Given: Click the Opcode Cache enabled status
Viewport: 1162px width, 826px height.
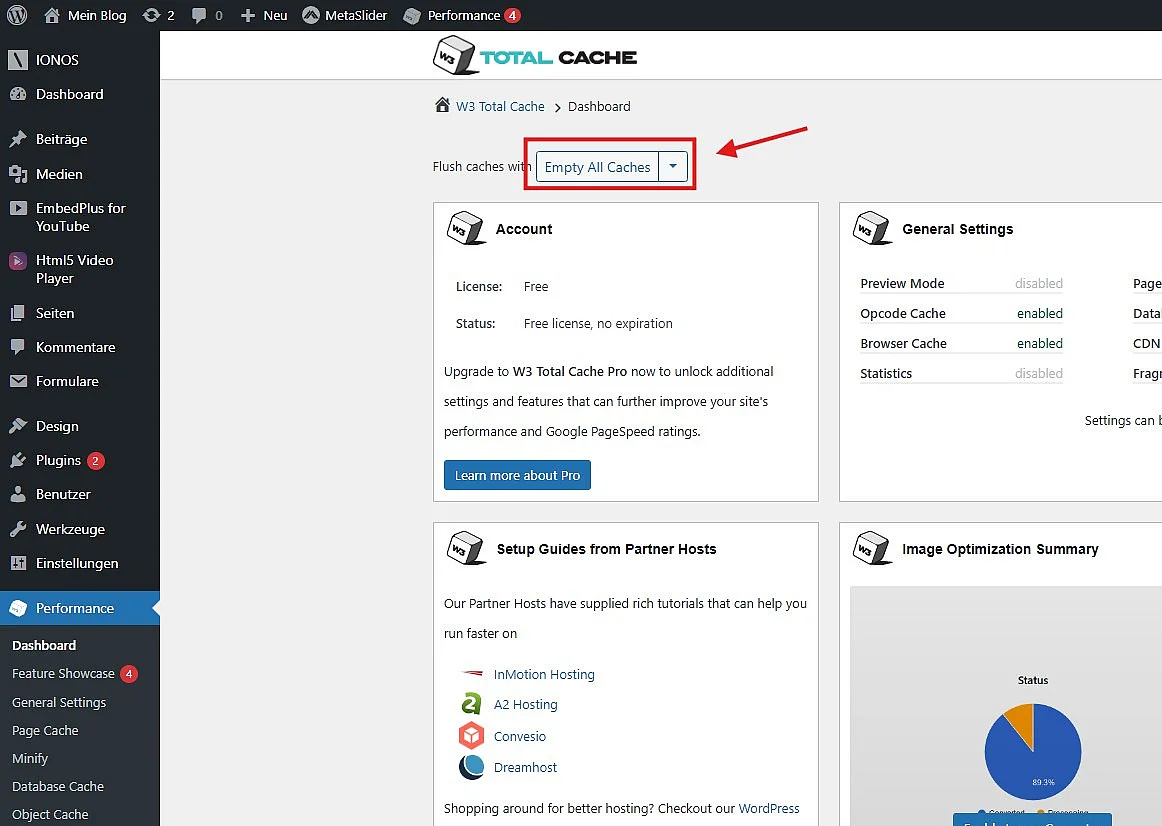Looking at the screenshot, I should [x=1040, y=313].
